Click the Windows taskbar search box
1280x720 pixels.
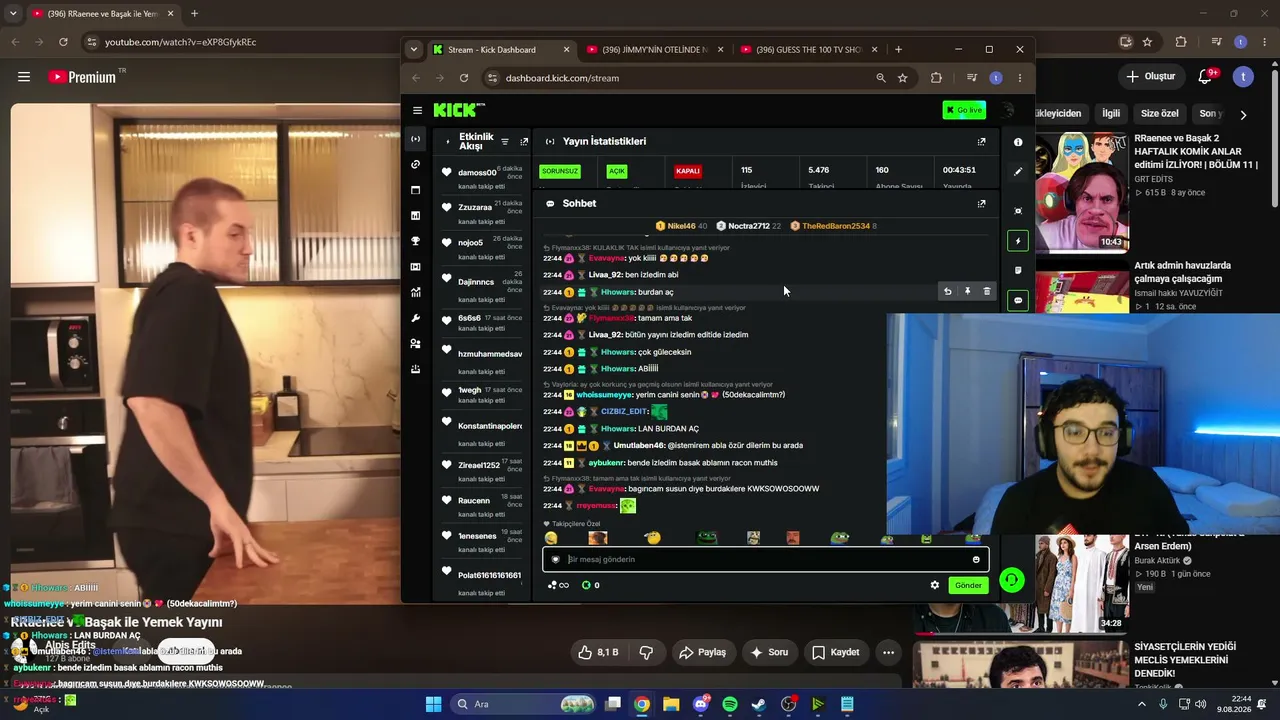click(523, 704)
